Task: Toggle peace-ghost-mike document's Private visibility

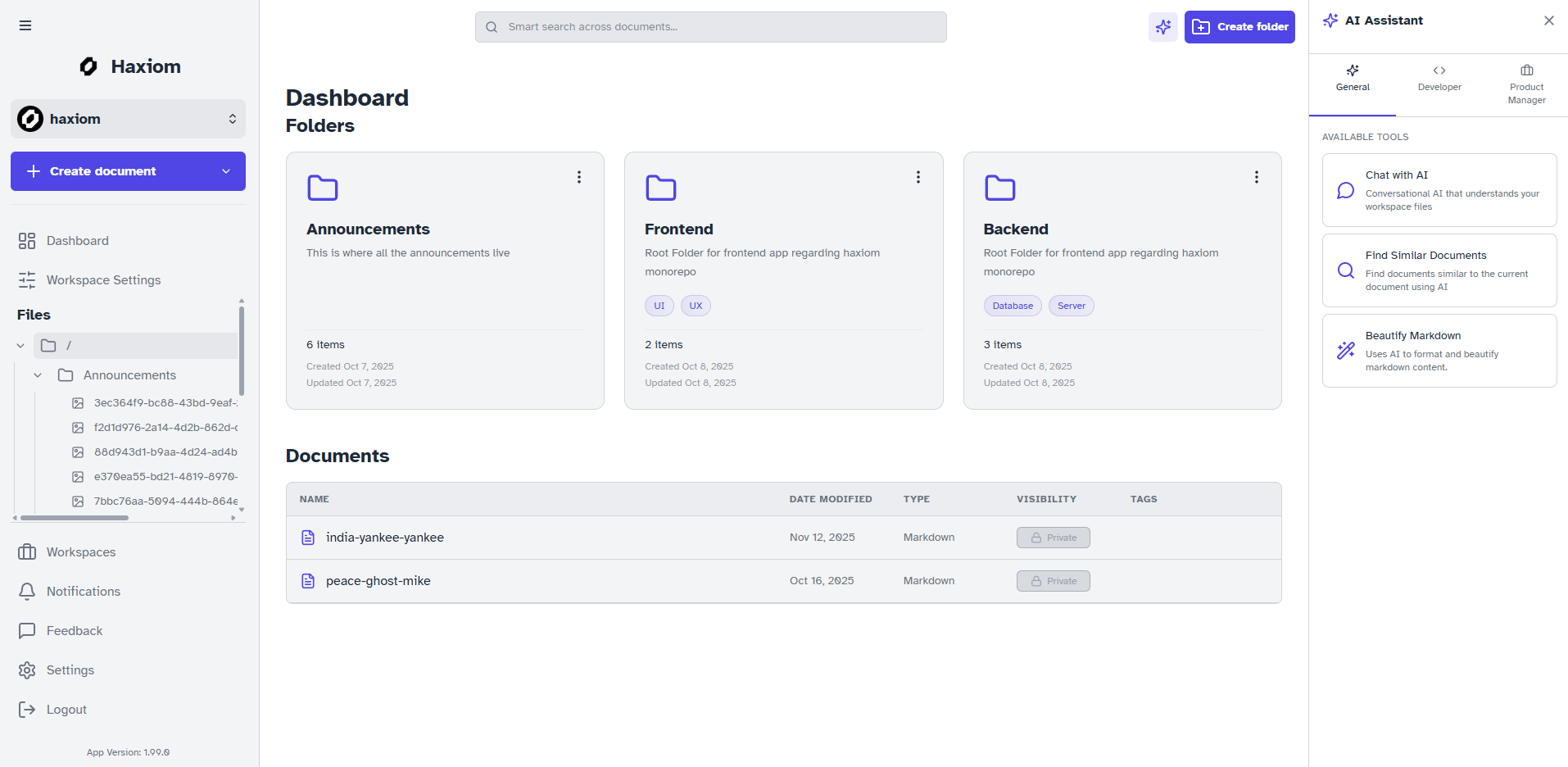Action: [x=1053, y=580]
